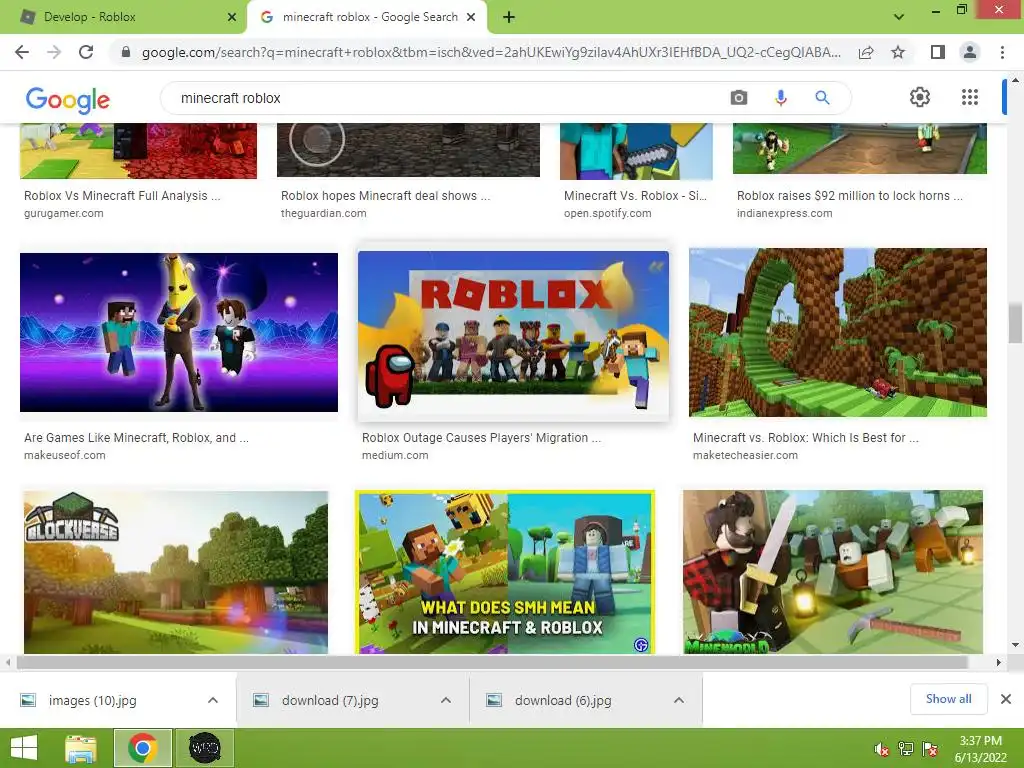Open the What Does SMH Mean image
The height and width of the screenshot is (768, 1024).
coord(505,572)
